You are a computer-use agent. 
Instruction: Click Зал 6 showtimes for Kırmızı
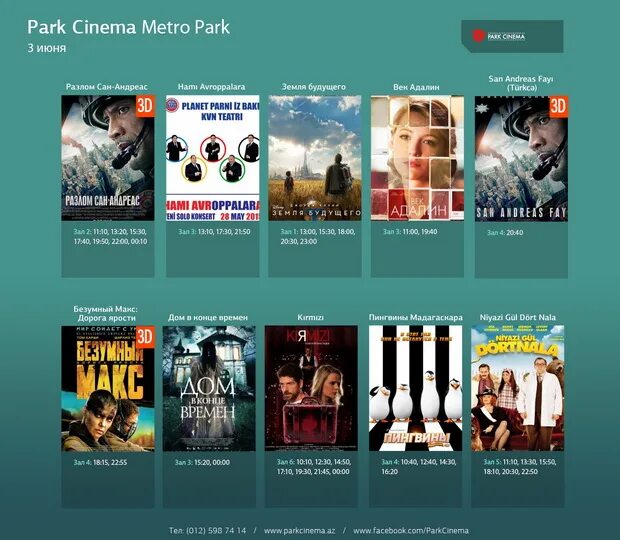point(313,466)
